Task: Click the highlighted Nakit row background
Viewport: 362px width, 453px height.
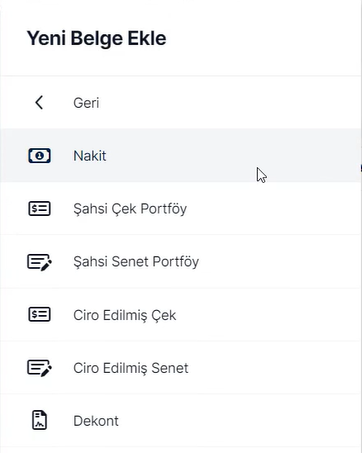Action: 181,155
